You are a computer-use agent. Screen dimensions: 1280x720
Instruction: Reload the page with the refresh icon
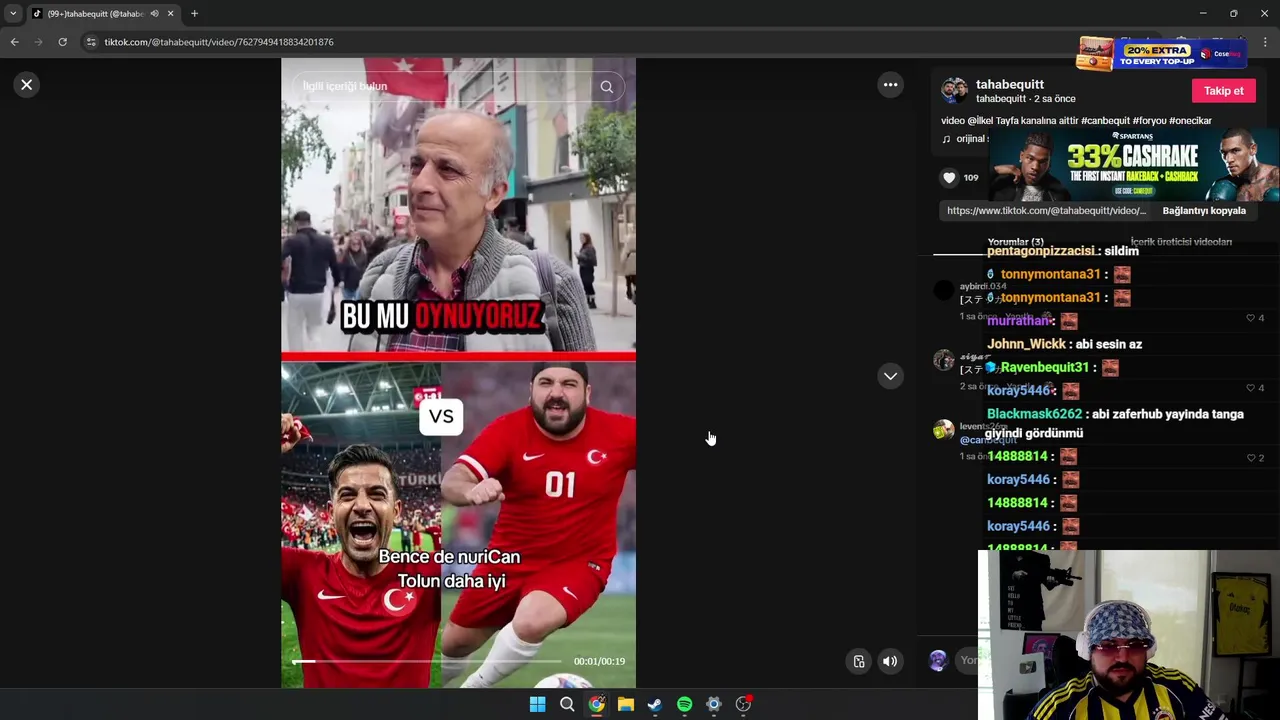[62, 42]
